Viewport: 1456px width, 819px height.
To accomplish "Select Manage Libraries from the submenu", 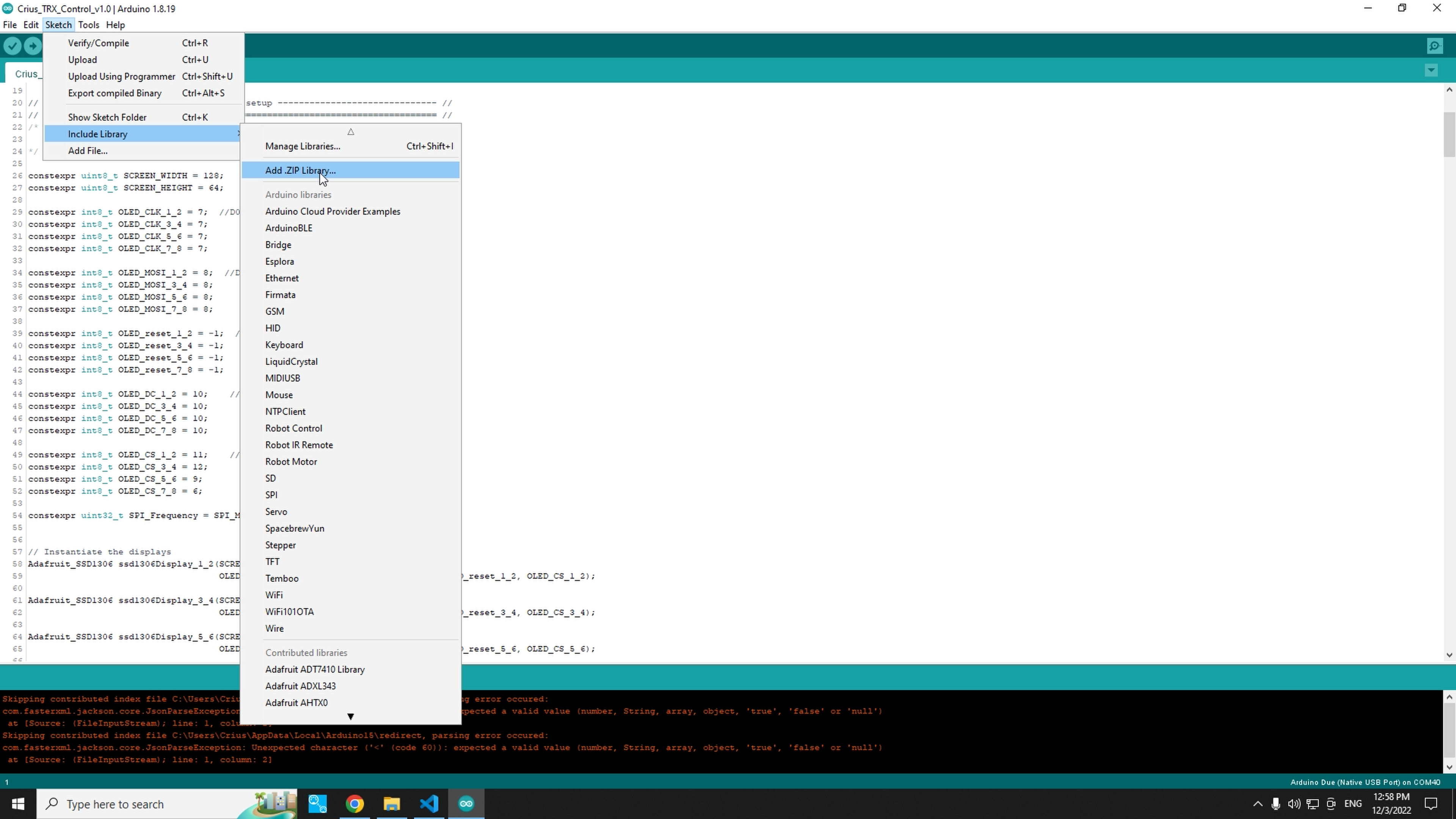I will click(x=303, y=146).
